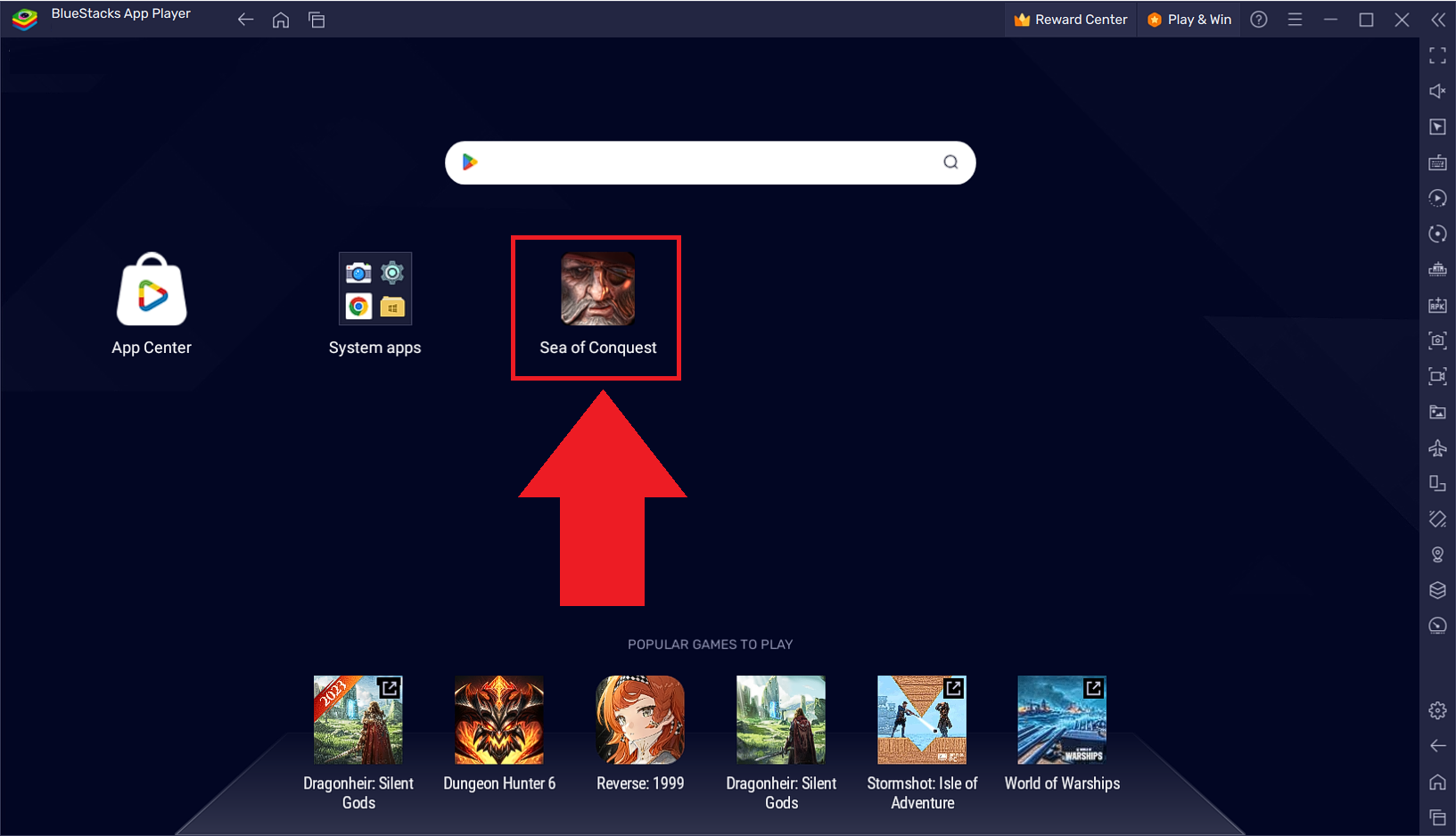Click the sidebar recent apps icon at the bottom
This screenshot has width=1456, height=836.
coord(1437,817)
